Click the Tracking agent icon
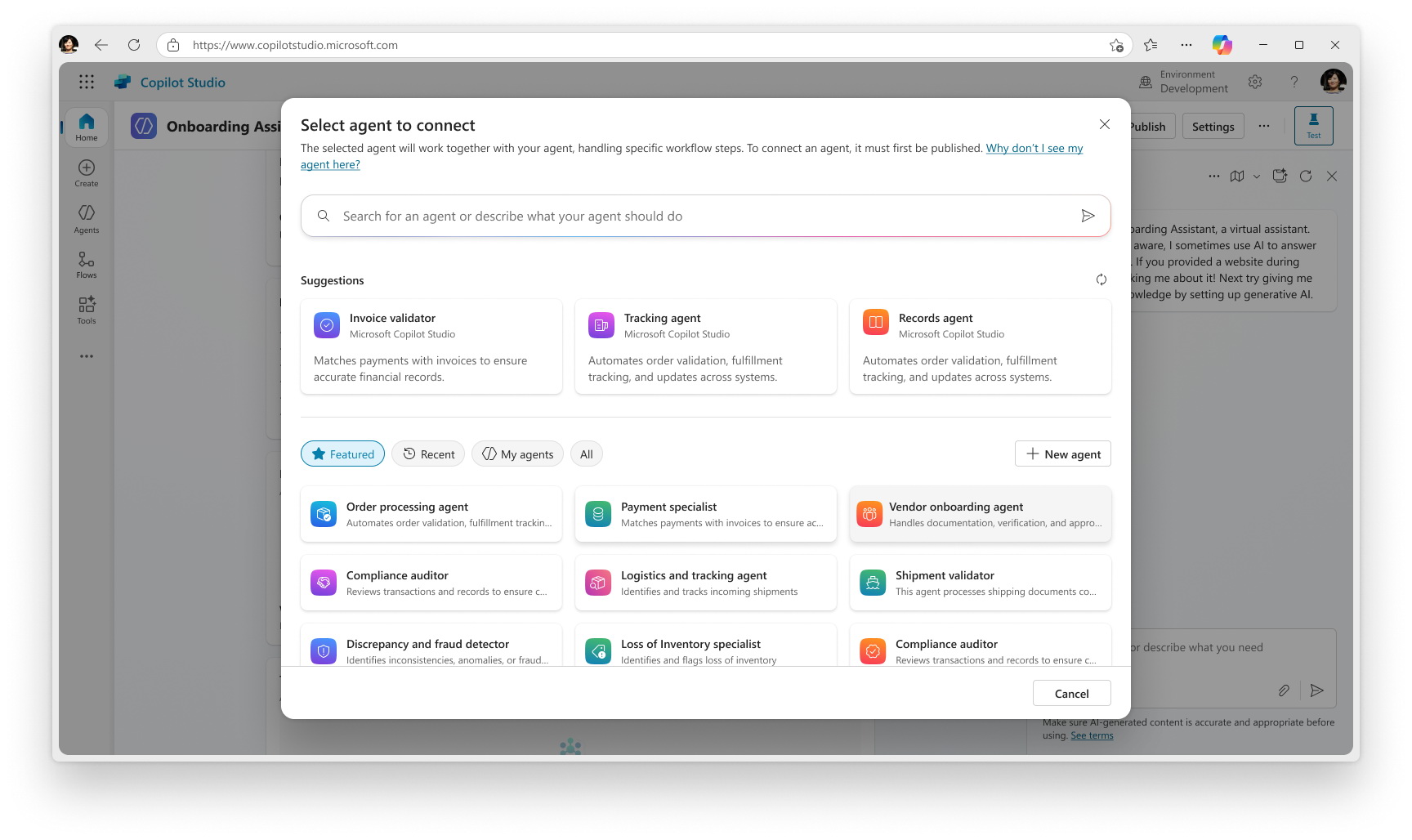 pos(601,325)
